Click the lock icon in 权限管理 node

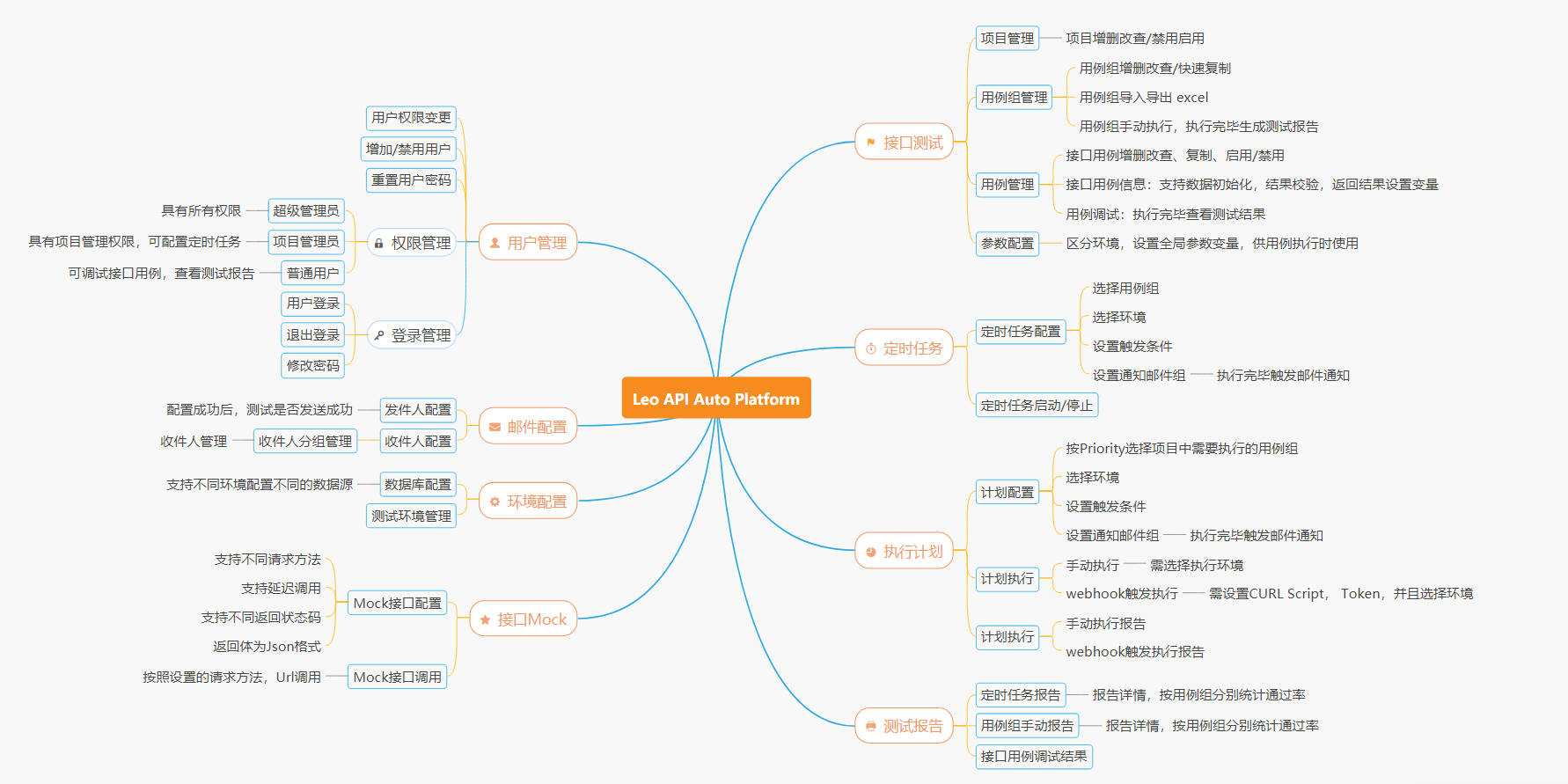tap(378, 244)
